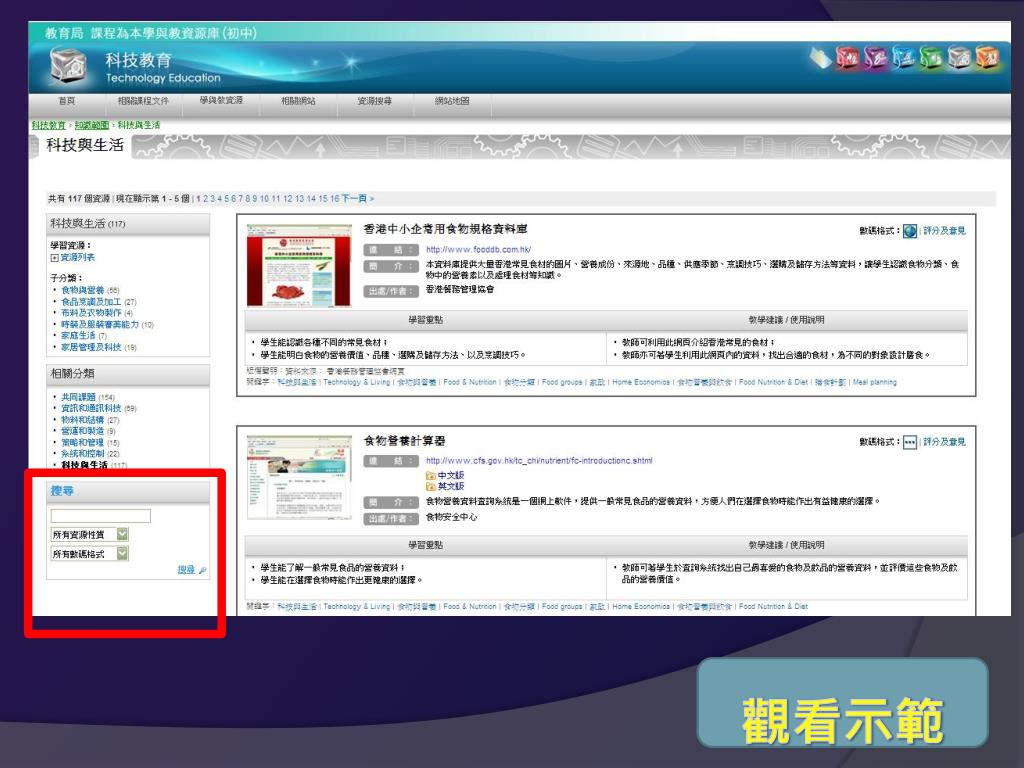Click the 知識範圍 breadcrumb link
Image resolution: width=1024 pixels, height=768 pixels.
(91, 125)
